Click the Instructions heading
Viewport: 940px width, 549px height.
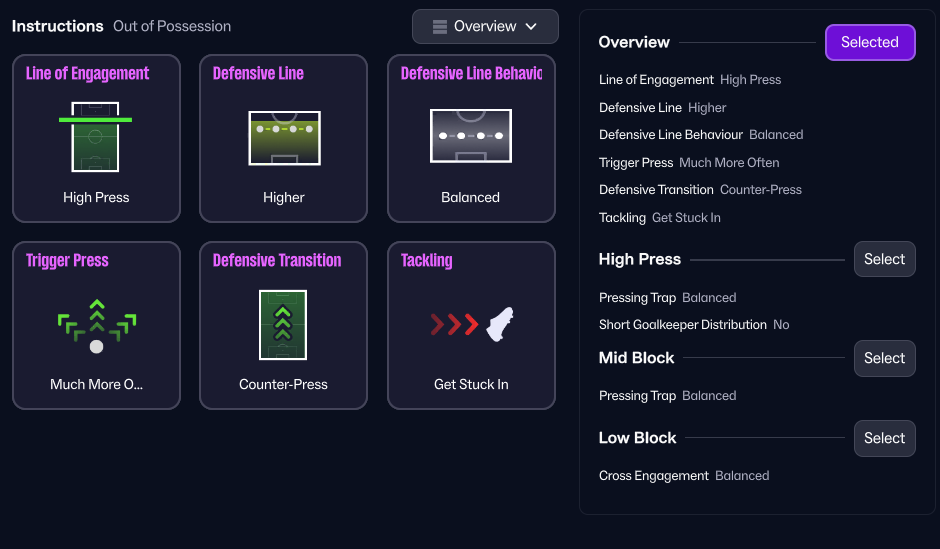click(x=57, y=26)
